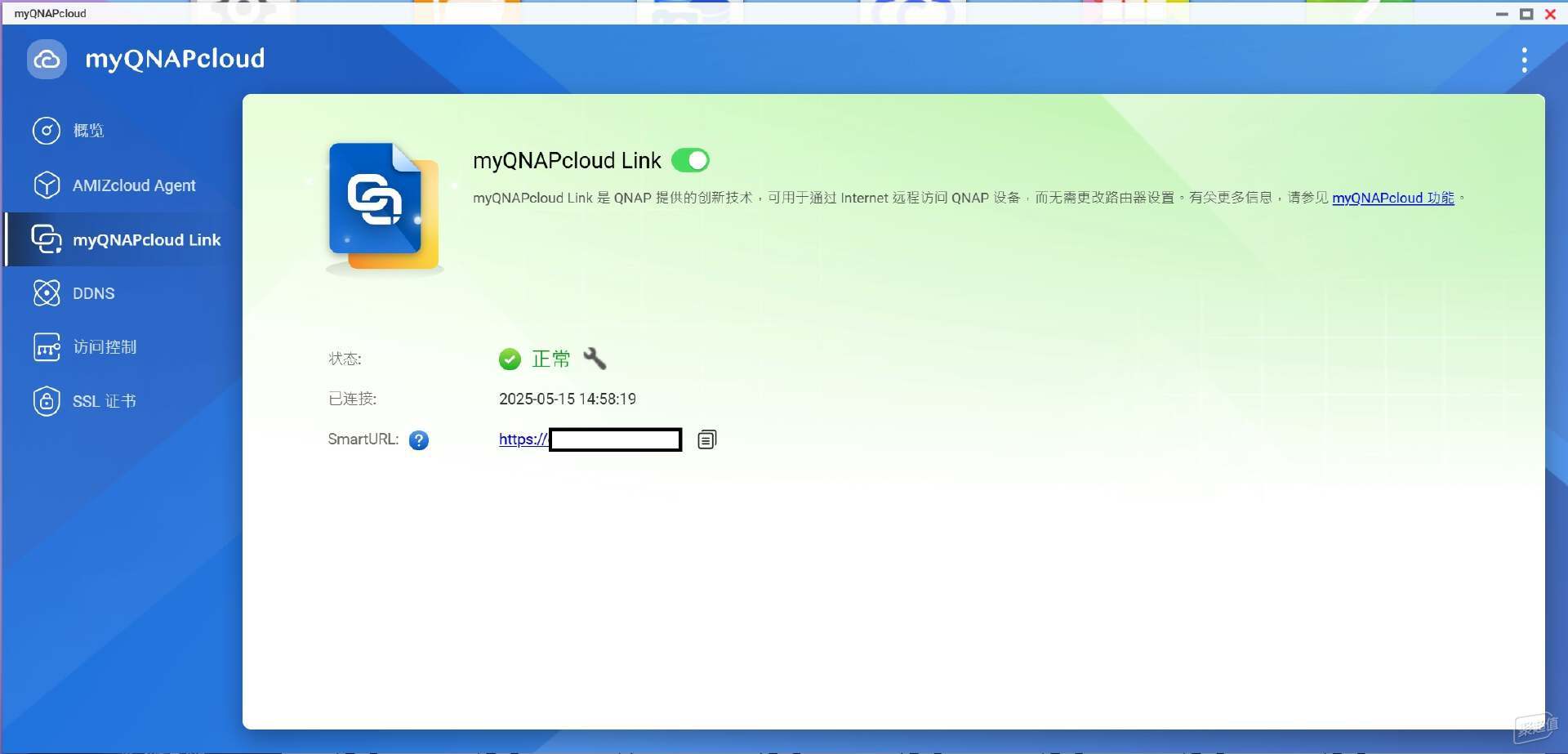
Task: Click the 正常 status text
Action: 551,359
